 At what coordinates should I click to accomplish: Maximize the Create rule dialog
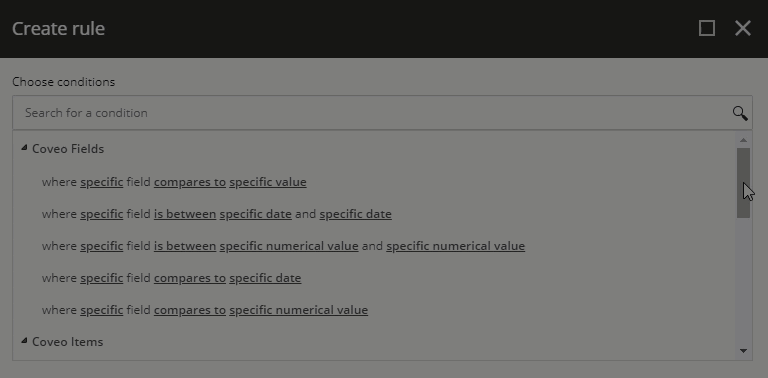[706, 28]
